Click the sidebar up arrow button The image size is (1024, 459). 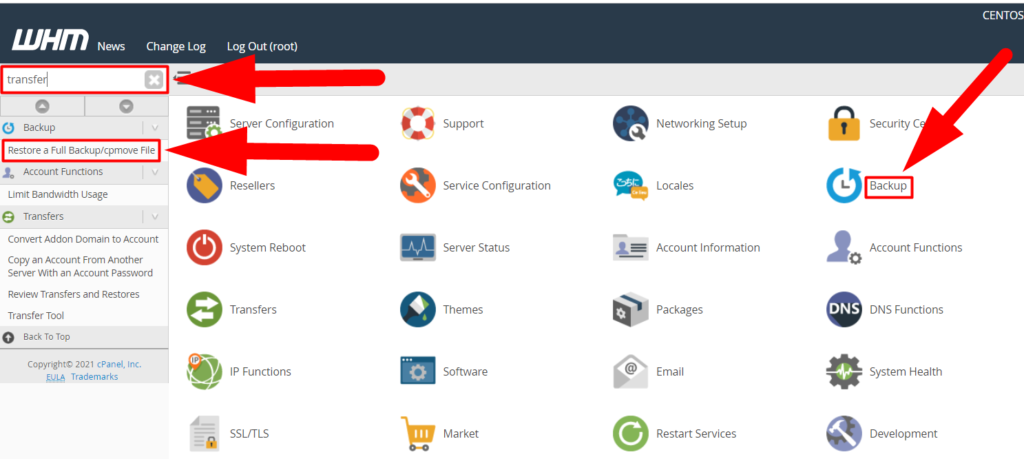[x=42, y=106]
